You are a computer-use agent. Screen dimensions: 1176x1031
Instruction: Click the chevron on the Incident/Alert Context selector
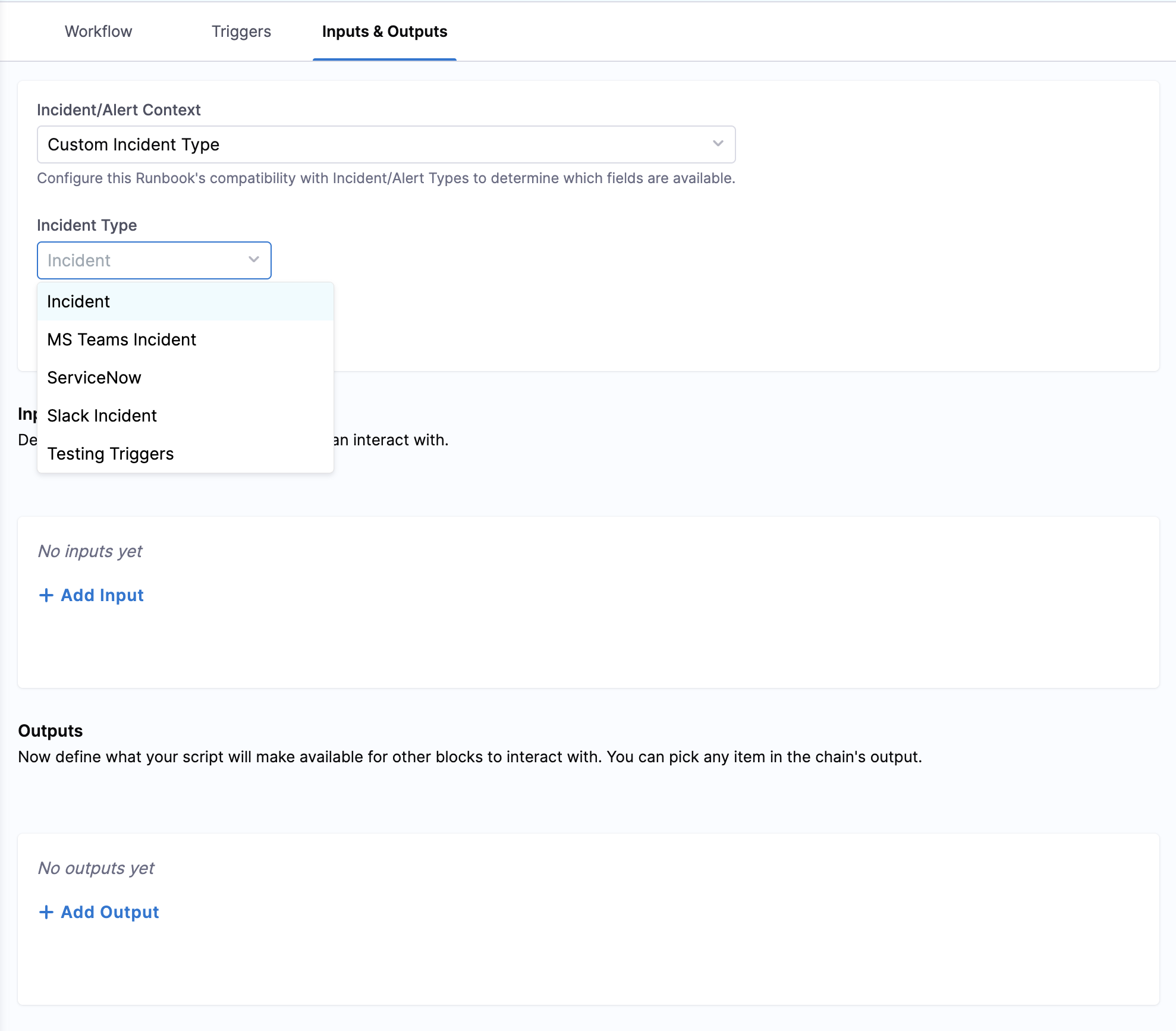(x=718, y=144)
